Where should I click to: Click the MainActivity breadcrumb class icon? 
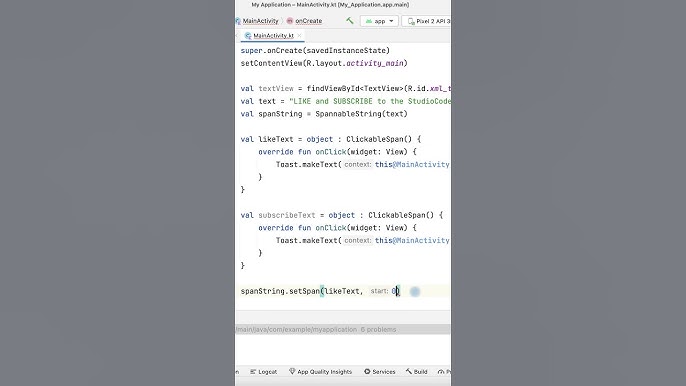238,21
